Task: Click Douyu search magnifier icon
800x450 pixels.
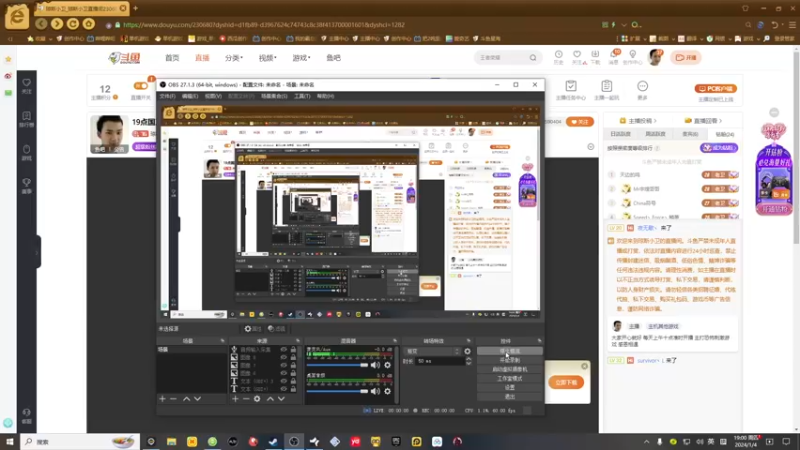Action: (533, 58)
